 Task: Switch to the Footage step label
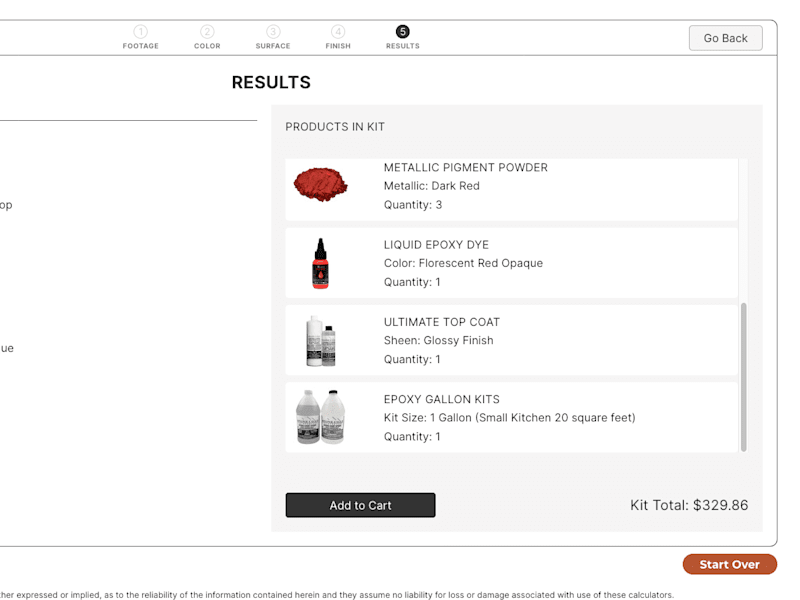pyautogui.click(x=140, y=46)
